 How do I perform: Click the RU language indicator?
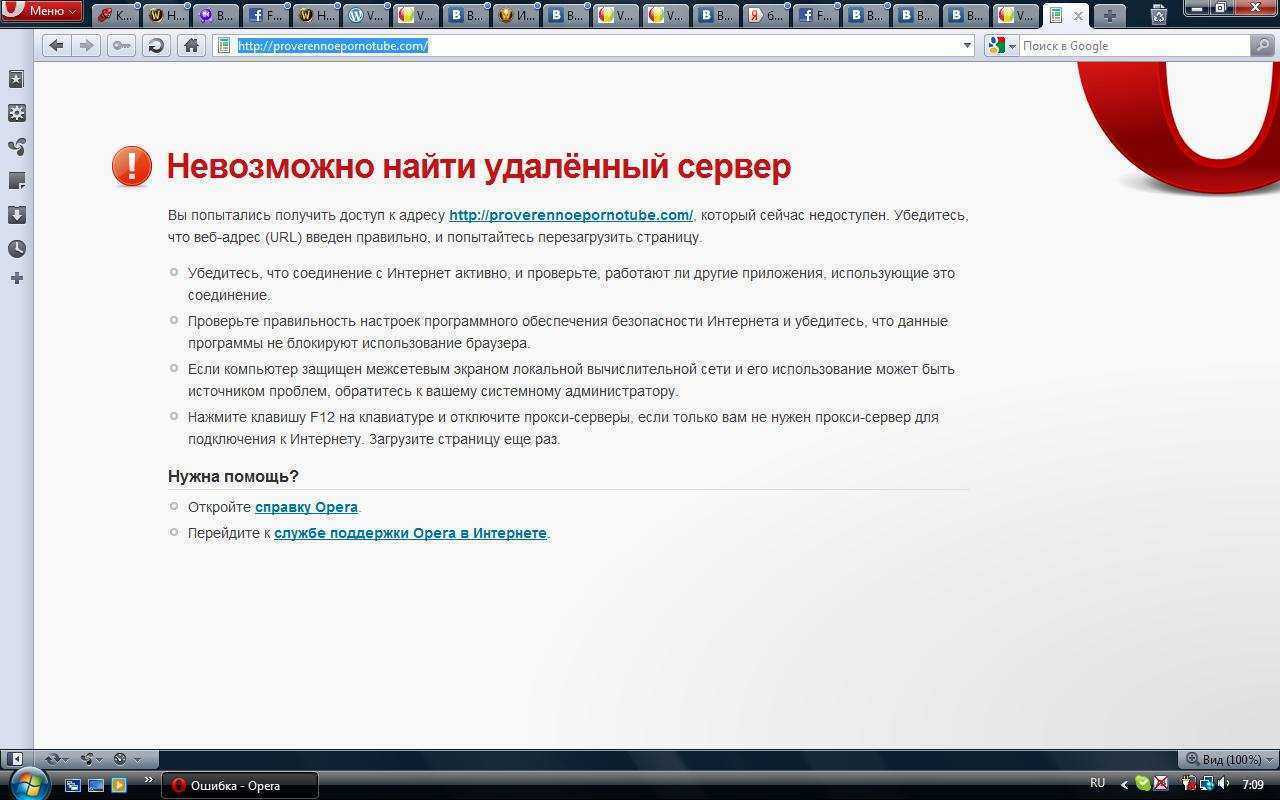click(x=1097, y=783)
